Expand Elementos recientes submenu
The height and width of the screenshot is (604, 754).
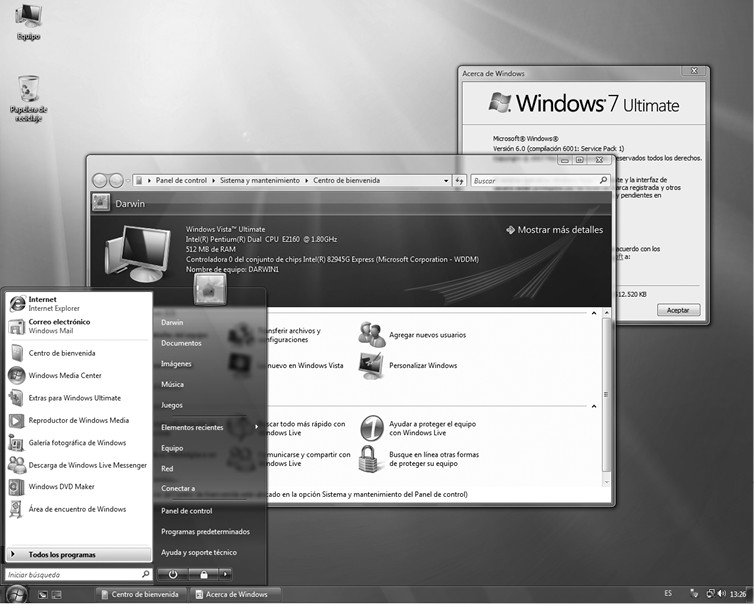pos(208,427)
